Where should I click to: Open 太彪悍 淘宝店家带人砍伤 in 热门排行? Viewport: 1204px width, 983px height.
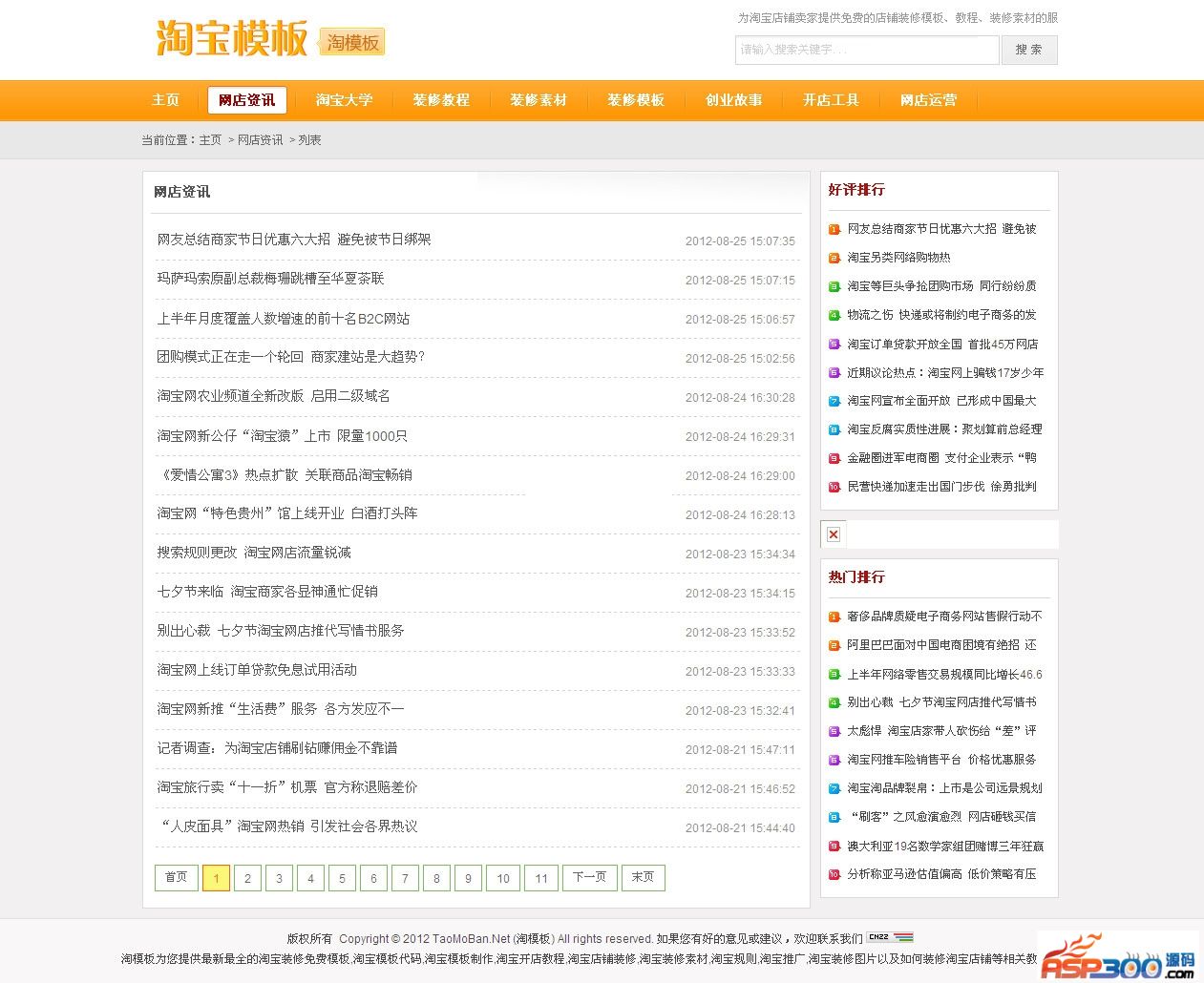point(941,731)
